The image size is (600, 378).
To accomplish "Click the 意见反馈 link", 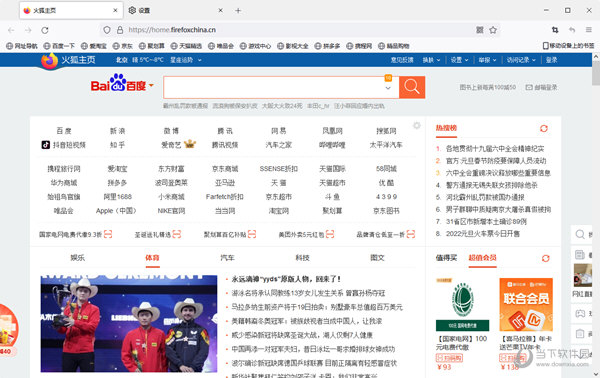I will [402, 60].
